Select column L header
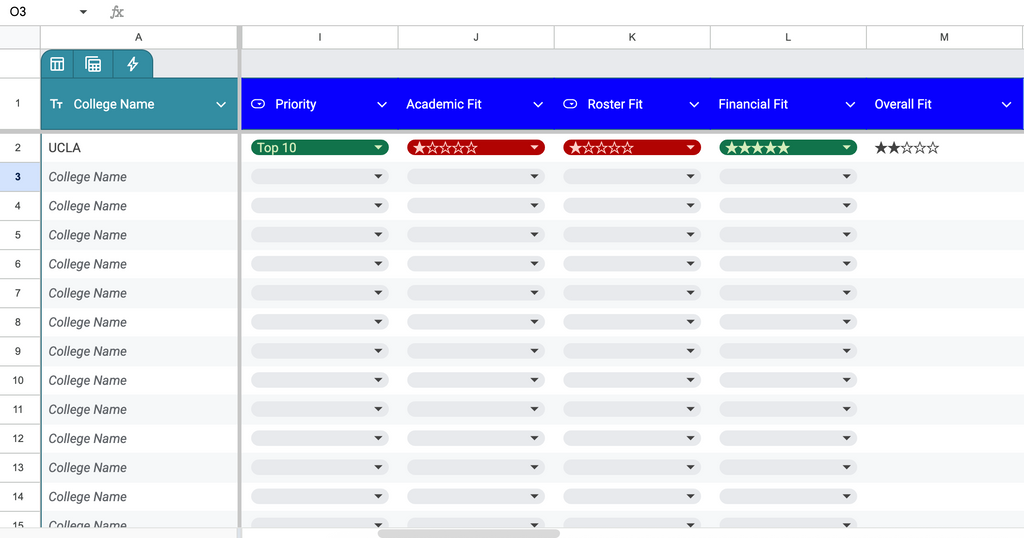 point(788,37)
